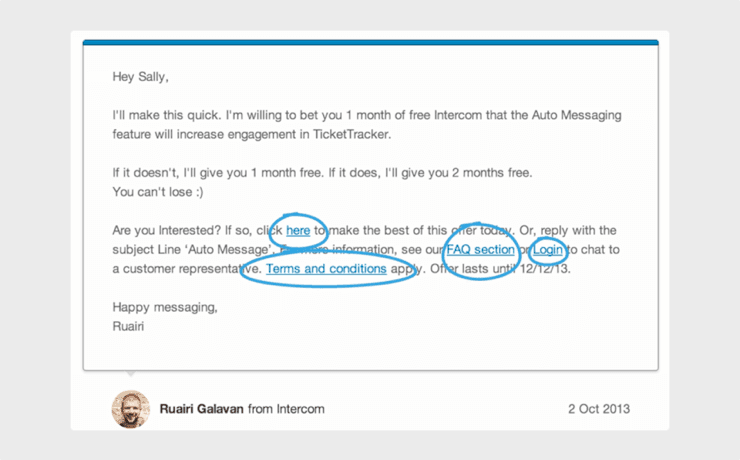Click the "1 month free" offer sentence
The image size is (740, 460).
(219, 173)
